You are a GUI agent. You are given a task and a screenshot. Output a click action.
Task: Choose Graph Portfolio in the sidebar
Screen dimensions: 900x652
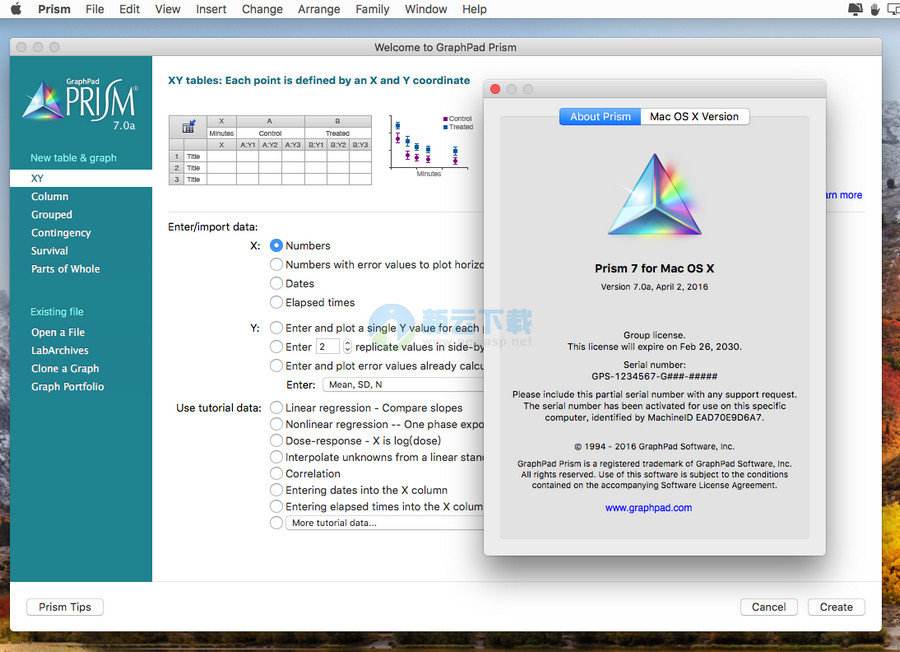click(68, 387)
